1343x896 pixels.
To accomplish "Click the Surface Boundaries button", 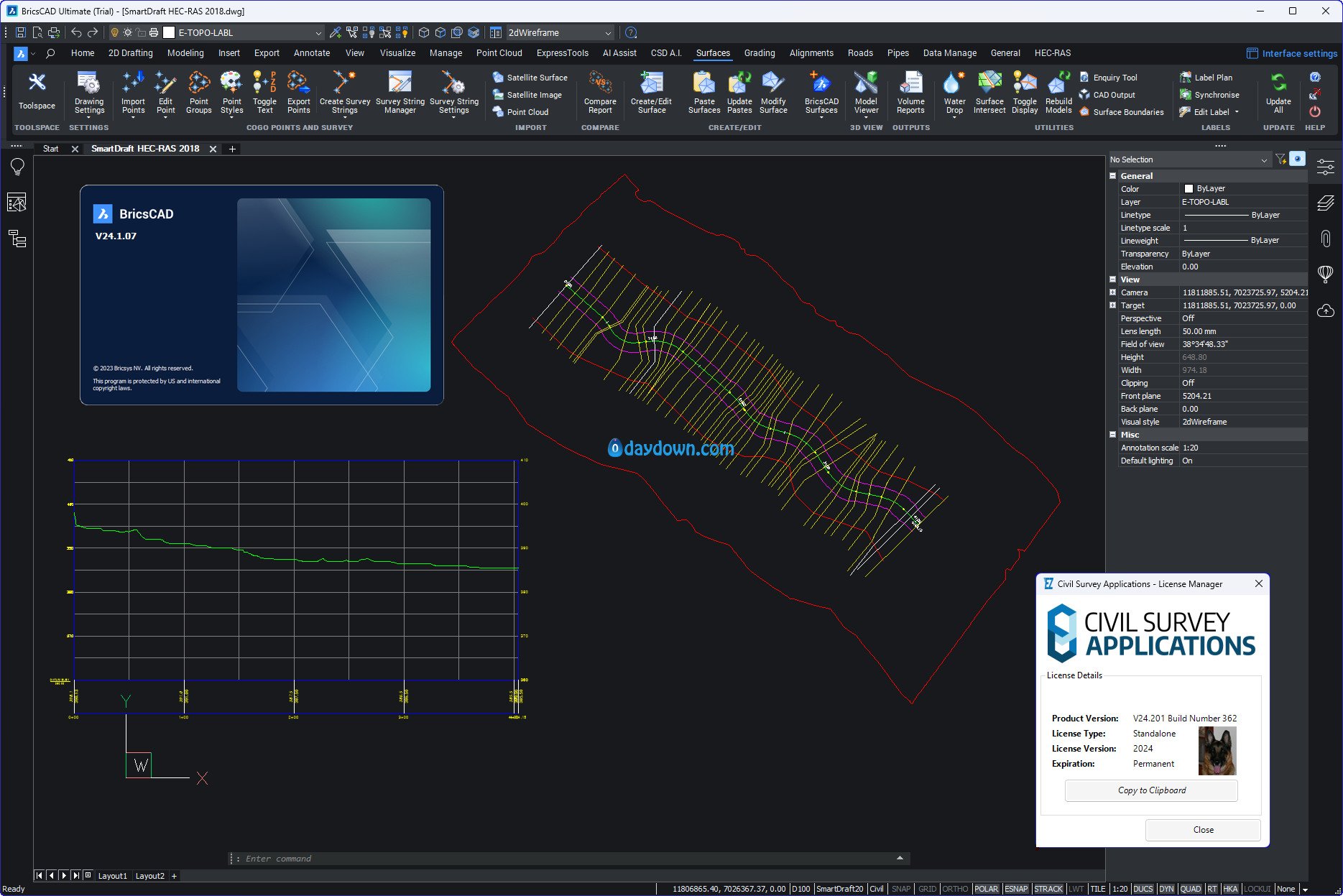I will tap(1121, 112).
